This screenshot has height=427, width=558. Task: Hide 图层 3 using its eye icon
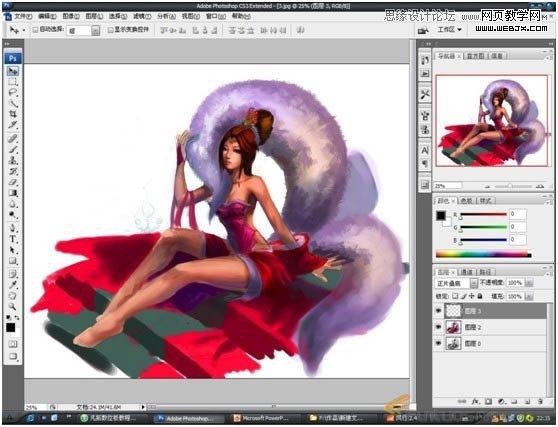(x=438, y=311)
